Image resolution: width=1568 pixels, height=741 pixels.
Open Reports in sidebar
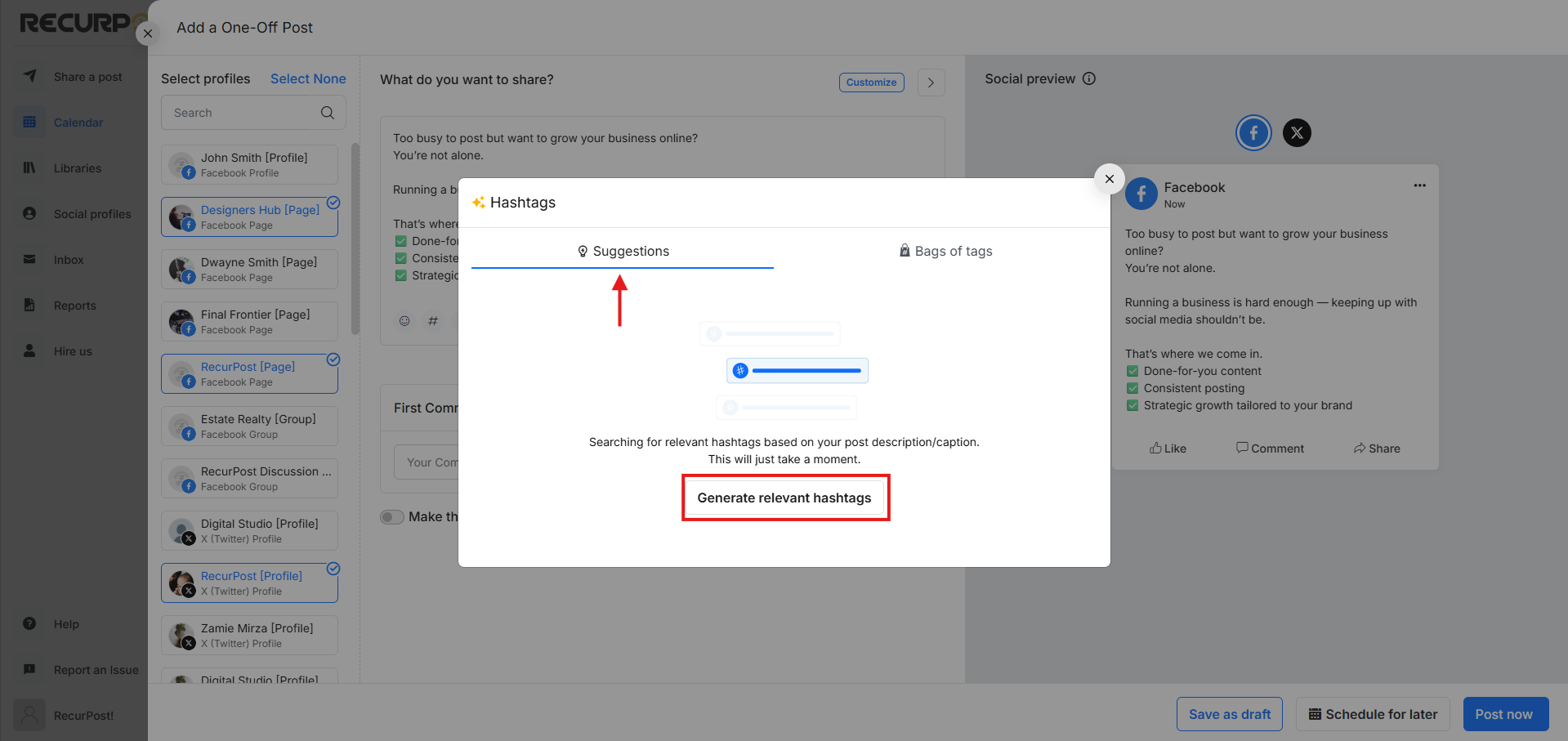pos(75,306)
